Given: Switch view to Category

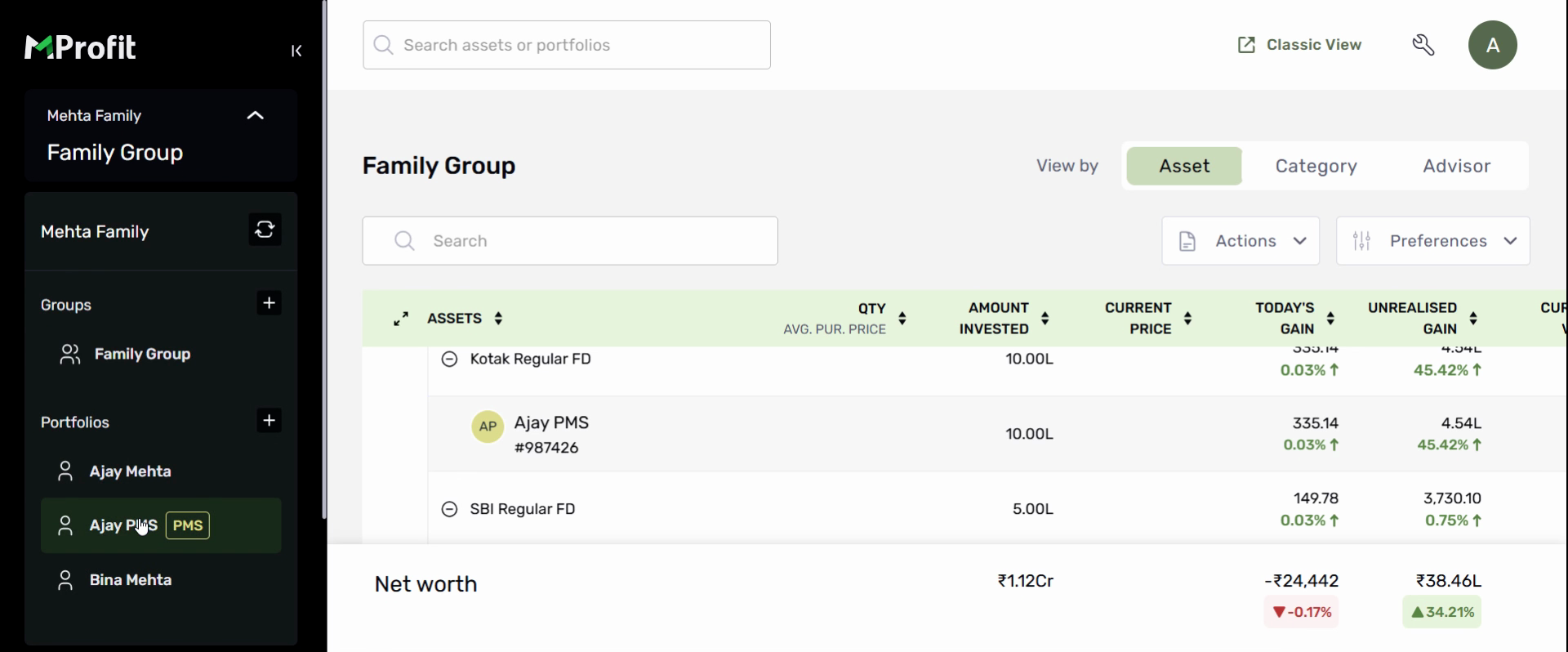Looking at the screenshot, I should [x=1316, y=167].
